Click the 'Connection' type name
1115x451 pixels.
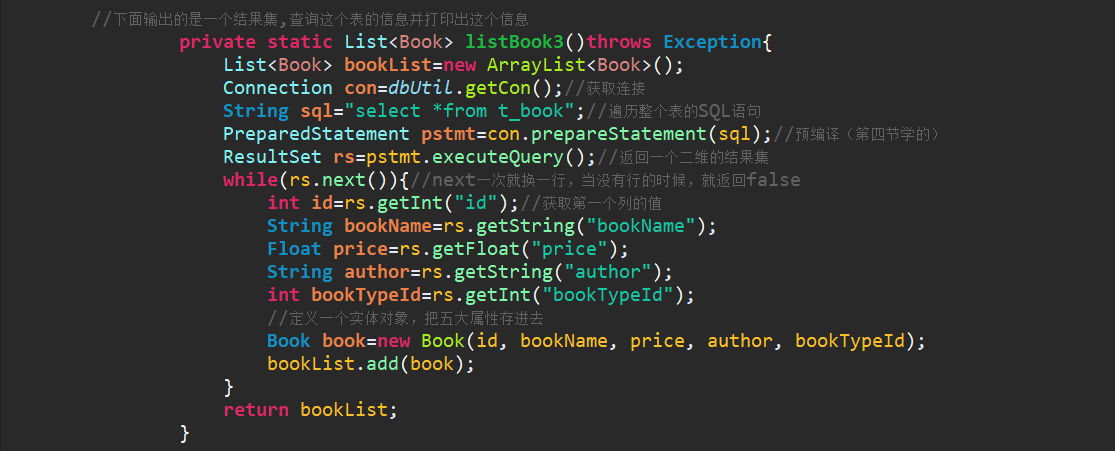point(278,87)
